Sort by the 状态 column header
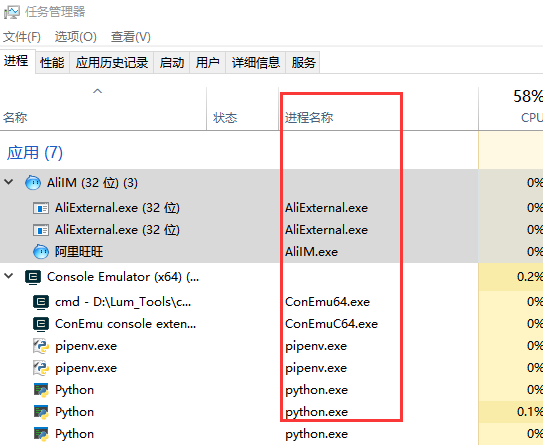The height and width of the screenshot is (445, 543). (242, 109)
